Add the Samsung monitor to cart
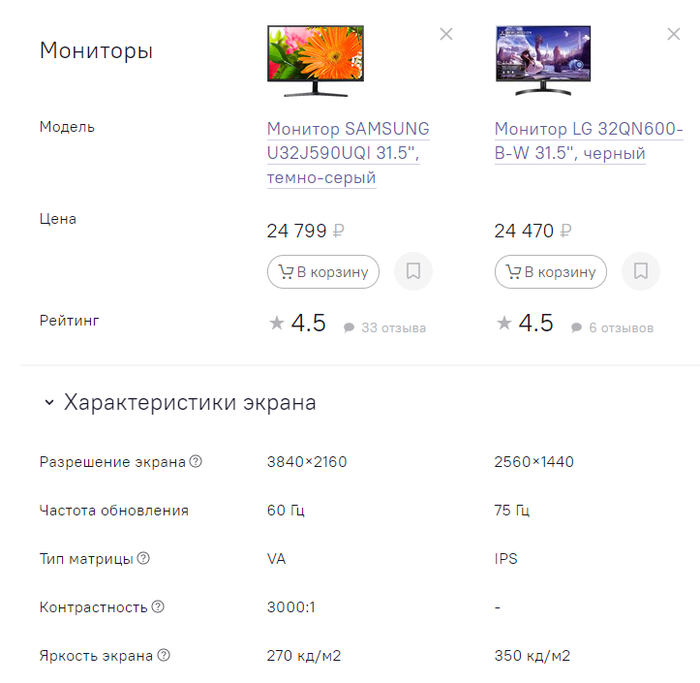 (x=323, y=271)
